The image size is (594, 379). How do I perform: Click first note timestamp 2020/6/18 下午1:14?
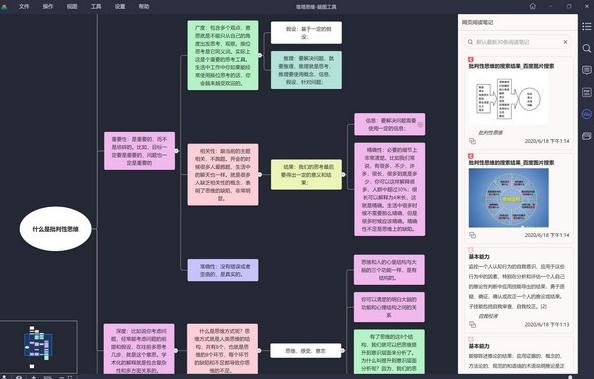click(547, 141)
